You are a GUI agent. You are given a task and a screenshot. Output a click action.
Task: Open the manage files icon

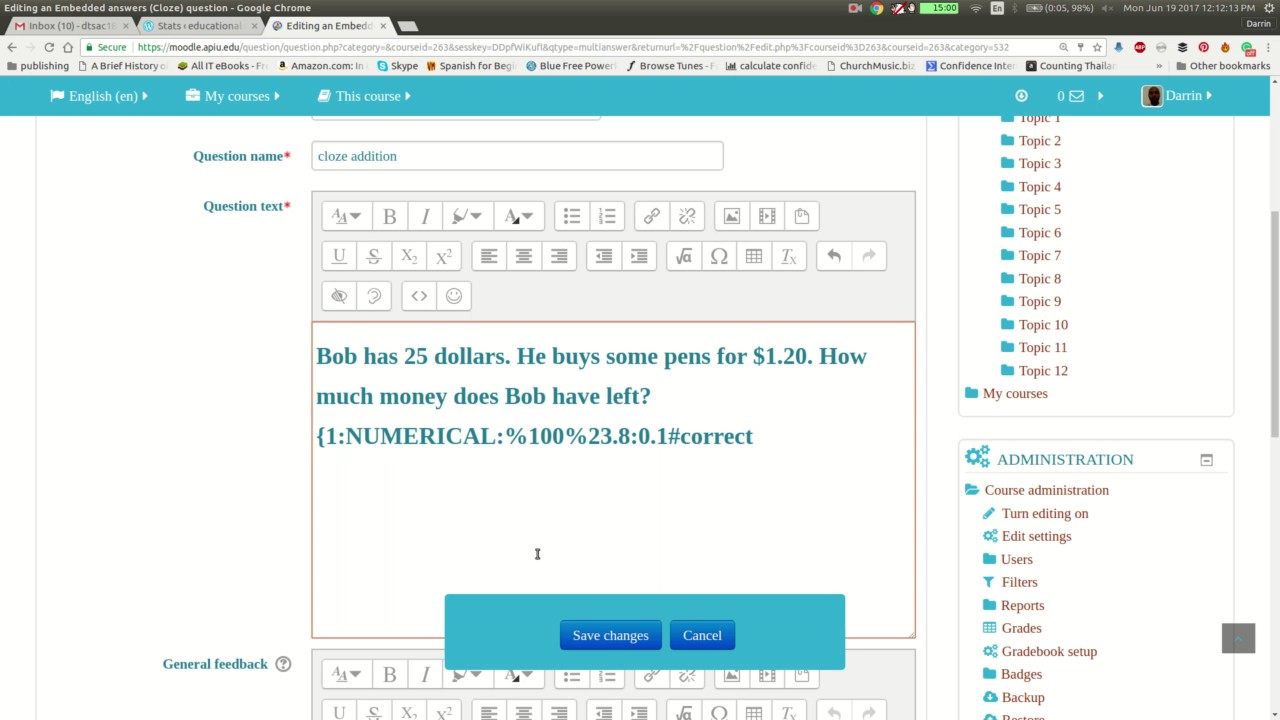(x=802, y=216)
